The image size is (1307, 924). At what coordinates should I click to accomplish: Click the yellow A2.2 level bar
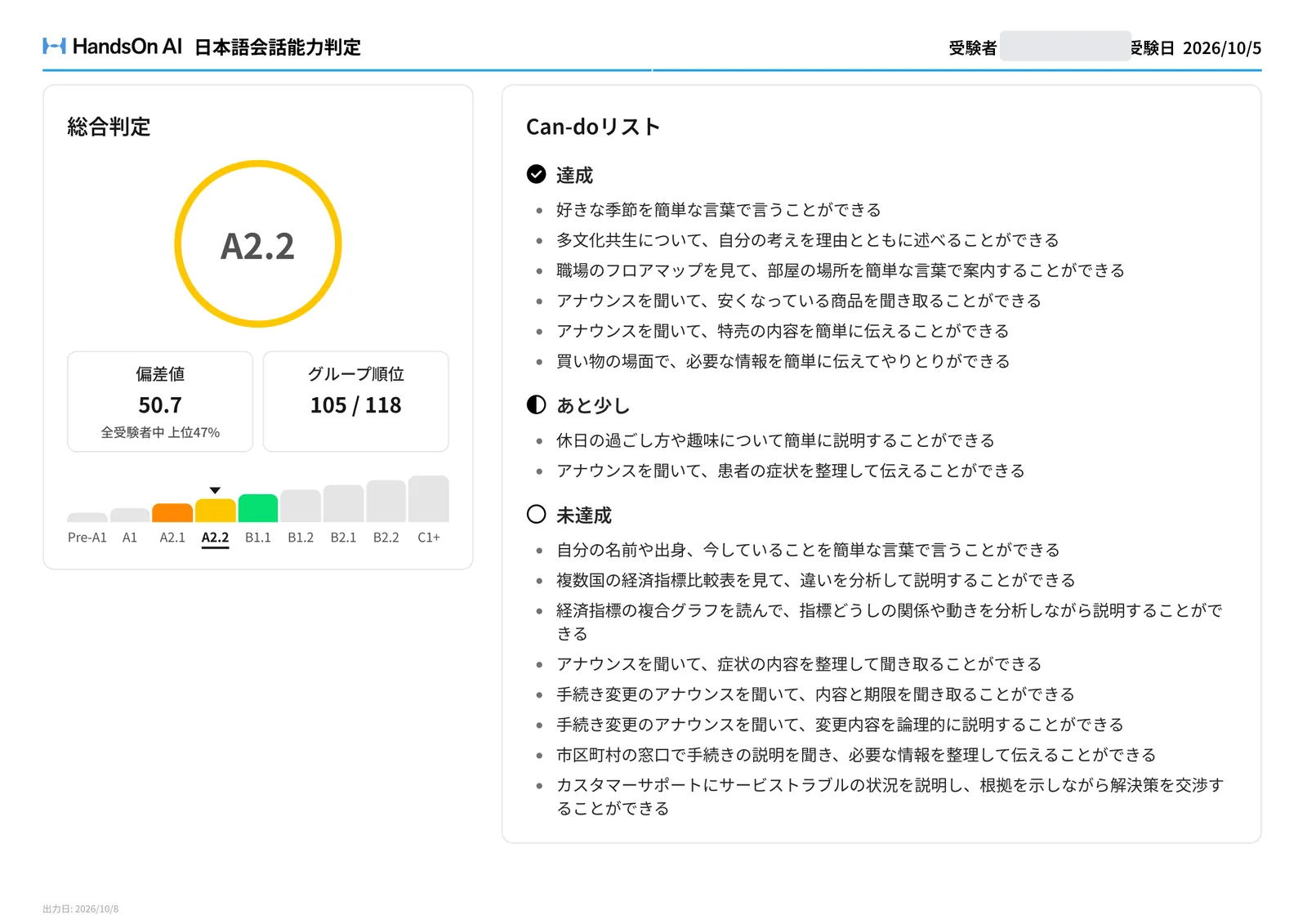click(x=215, y=511)
